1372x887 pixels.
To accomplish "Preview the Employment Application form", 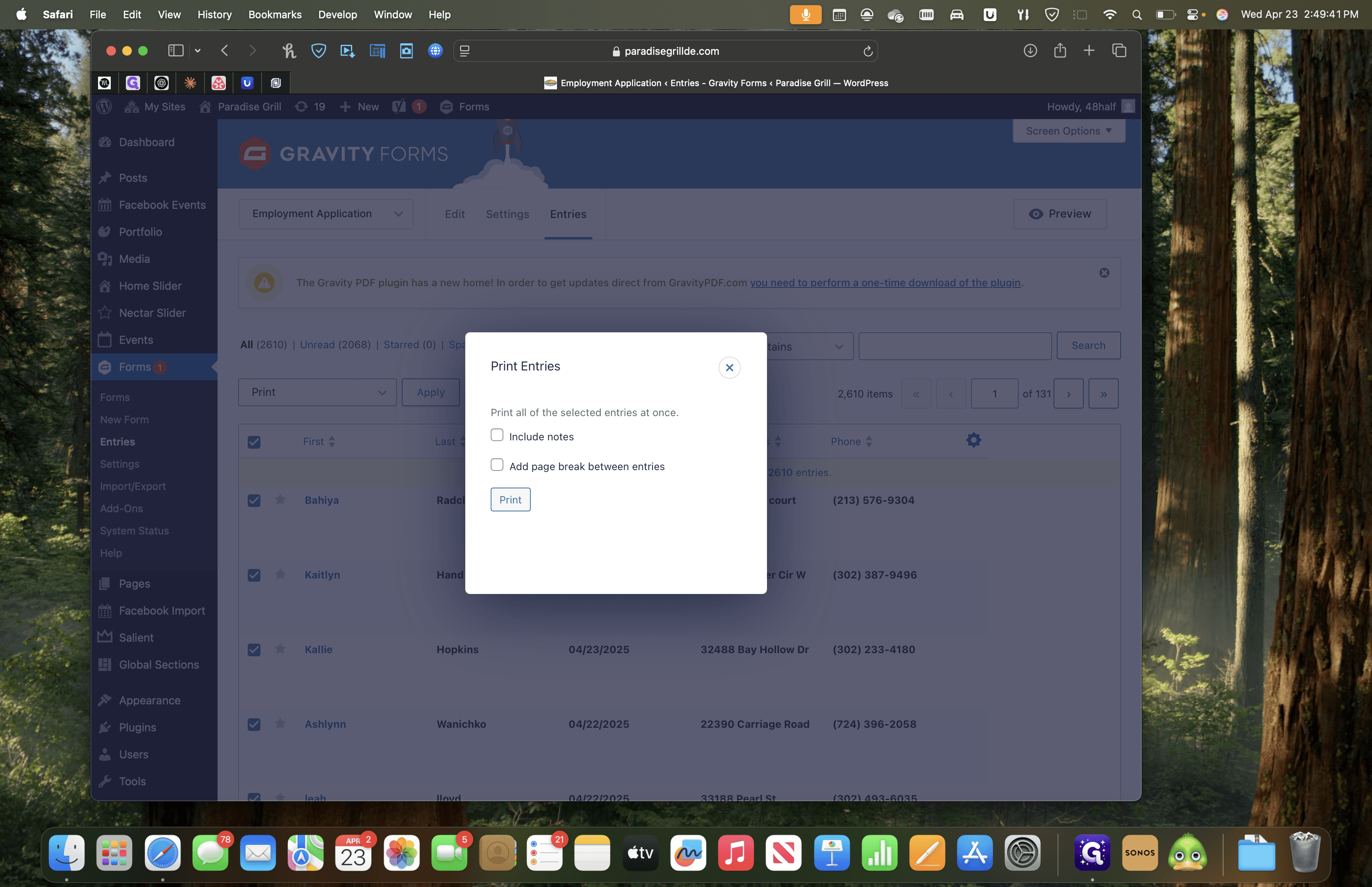I will coord(1060,214).
